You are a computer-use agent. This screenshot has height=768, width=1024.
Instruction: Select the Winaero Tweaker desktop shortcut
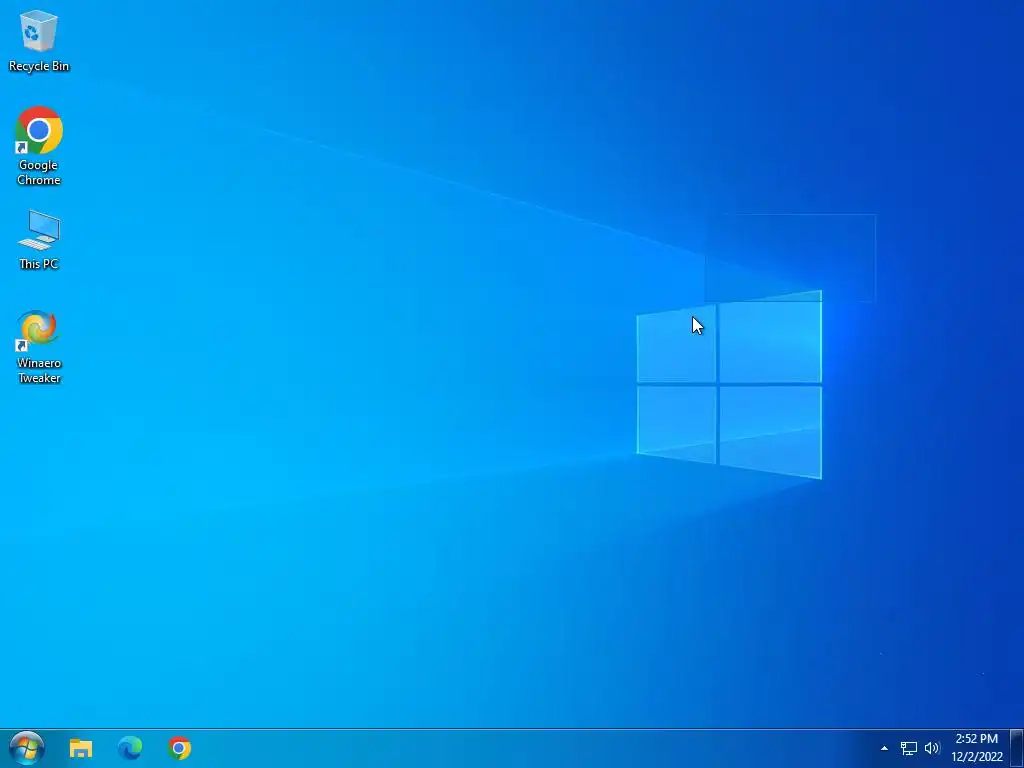[39, 347]
